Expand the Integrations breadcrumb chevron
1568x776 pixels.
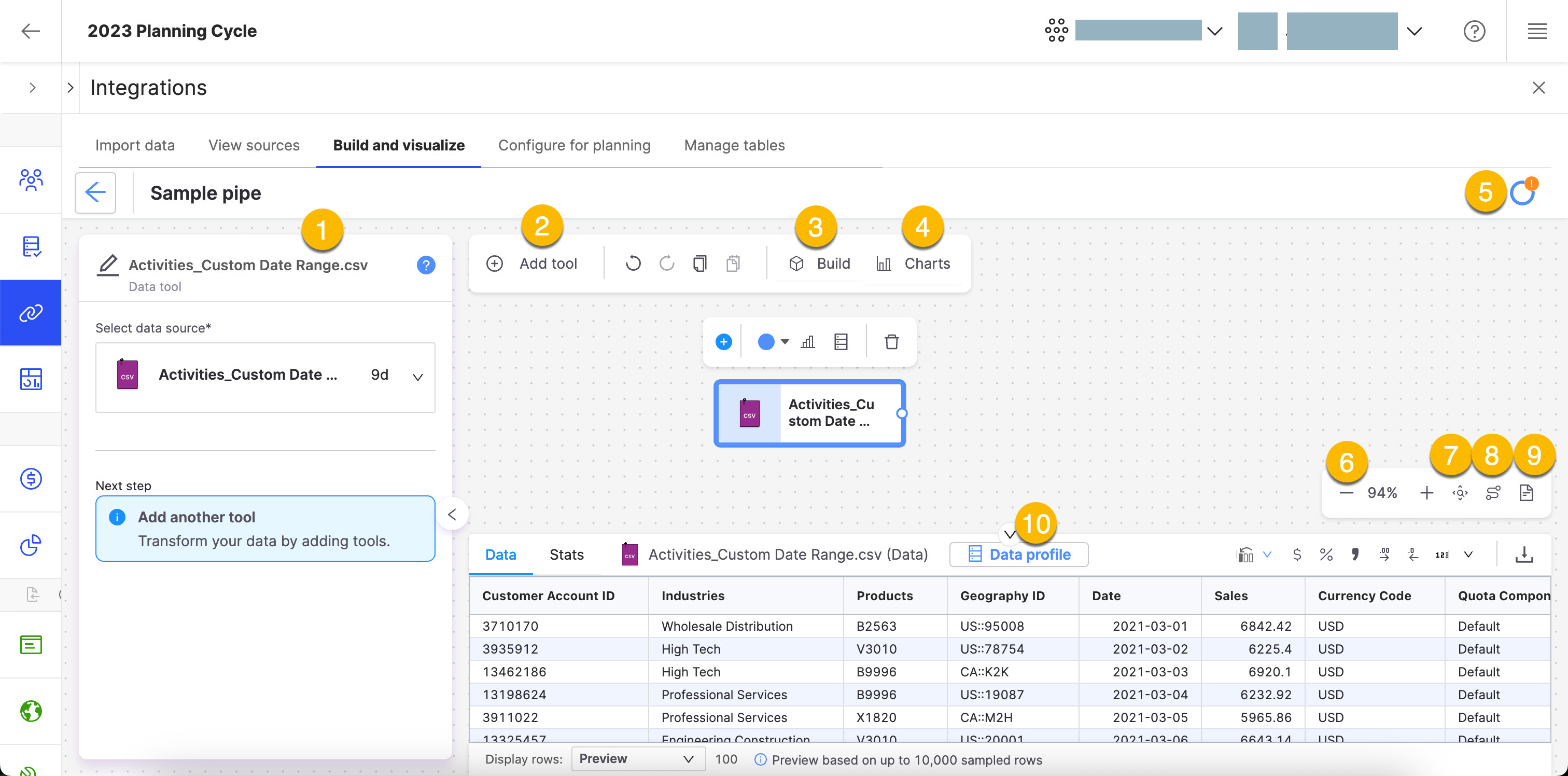click(x=70, y=88)
